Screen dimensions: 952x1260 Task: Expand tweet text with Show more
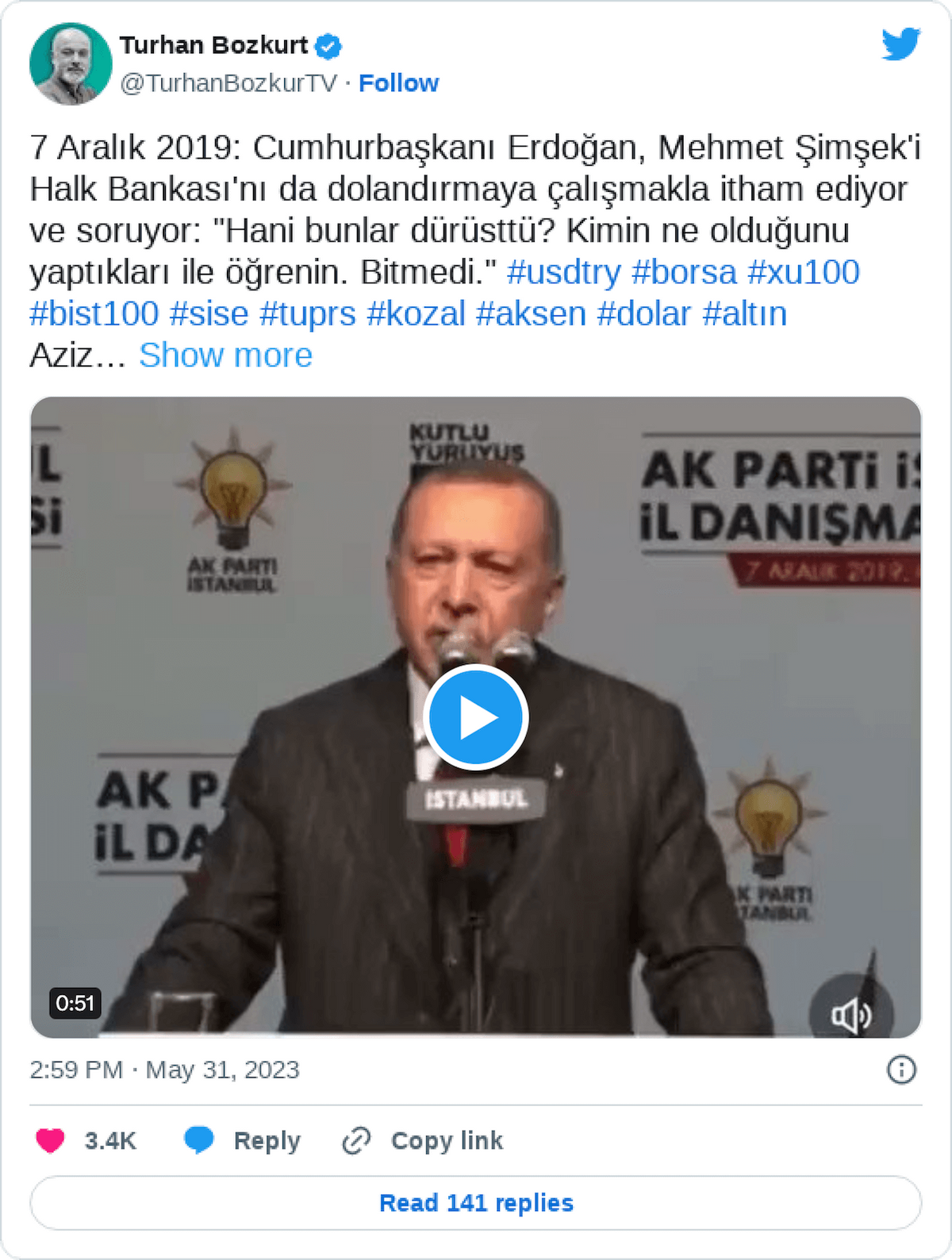pos(225,355)
